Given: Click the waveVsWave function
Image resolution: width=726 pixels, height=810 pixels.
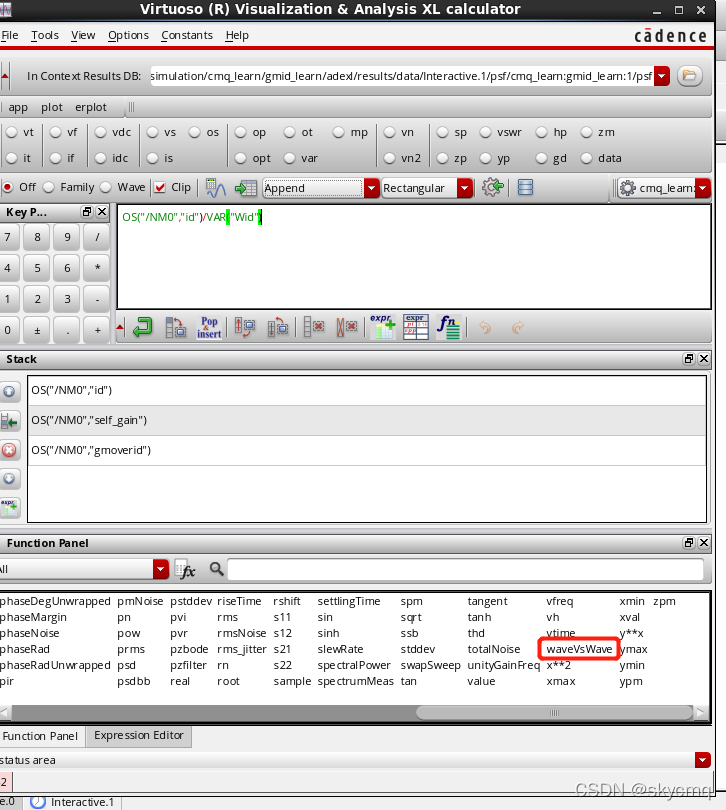Looking at the screenshot, I should click(579, 649).
